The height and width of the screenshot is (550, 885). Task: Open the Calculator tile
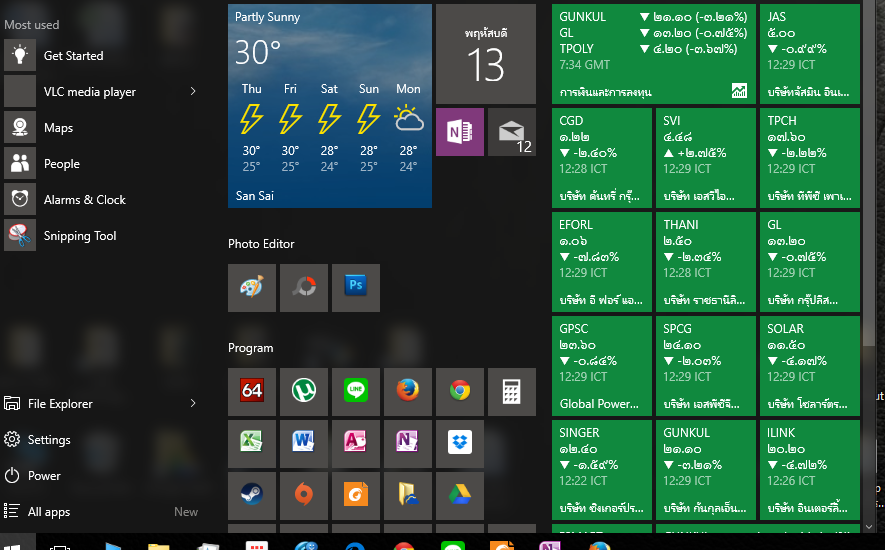(511, 392)
